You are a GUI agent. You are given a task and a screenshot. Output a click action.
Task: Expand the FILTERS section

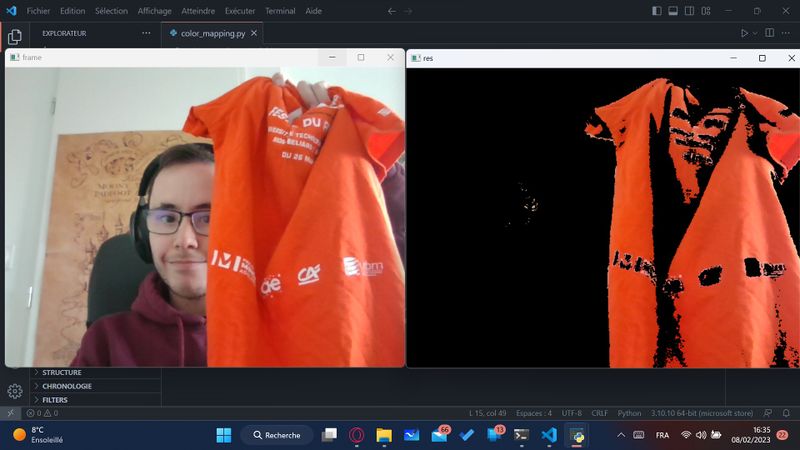click(x=55, y=400)
